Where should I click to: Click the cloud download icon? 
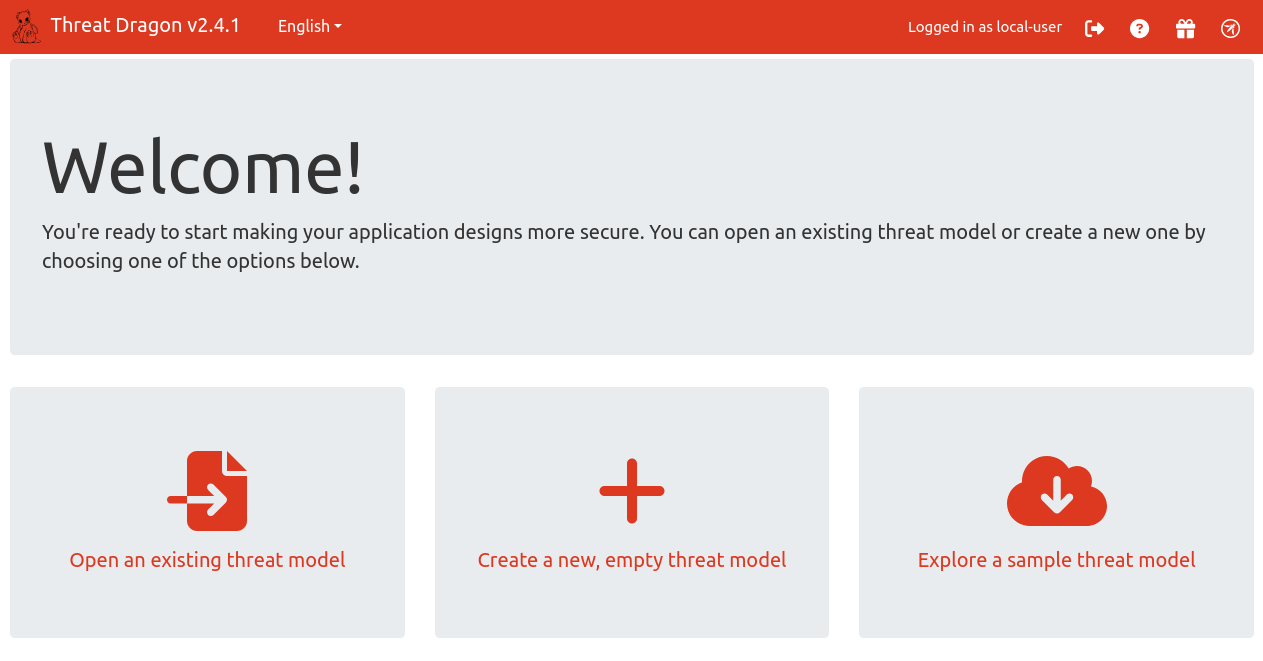tap(1056, 491)
